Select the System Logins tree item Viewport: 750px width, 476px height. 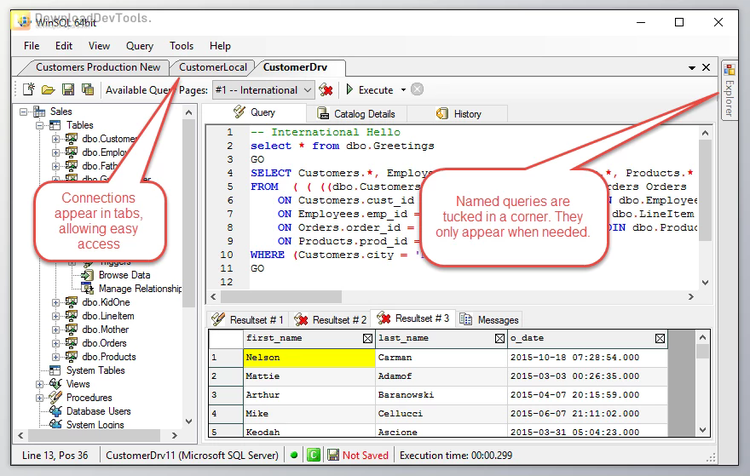[95, 425]
